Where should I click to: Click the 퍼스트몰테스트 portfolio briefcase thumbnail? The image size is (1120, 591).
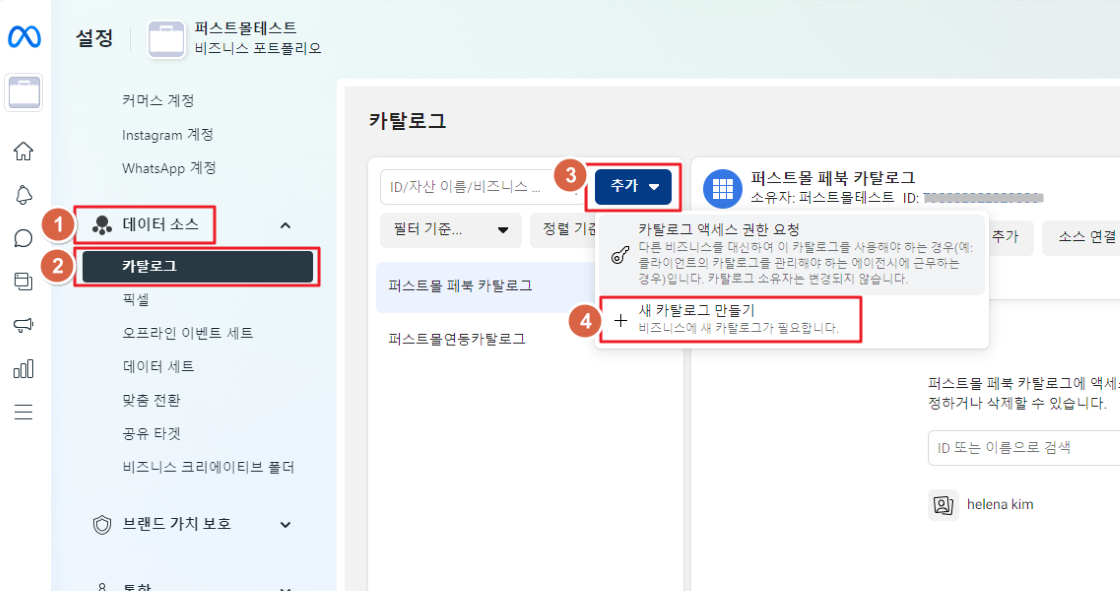[x=166, y=39]
